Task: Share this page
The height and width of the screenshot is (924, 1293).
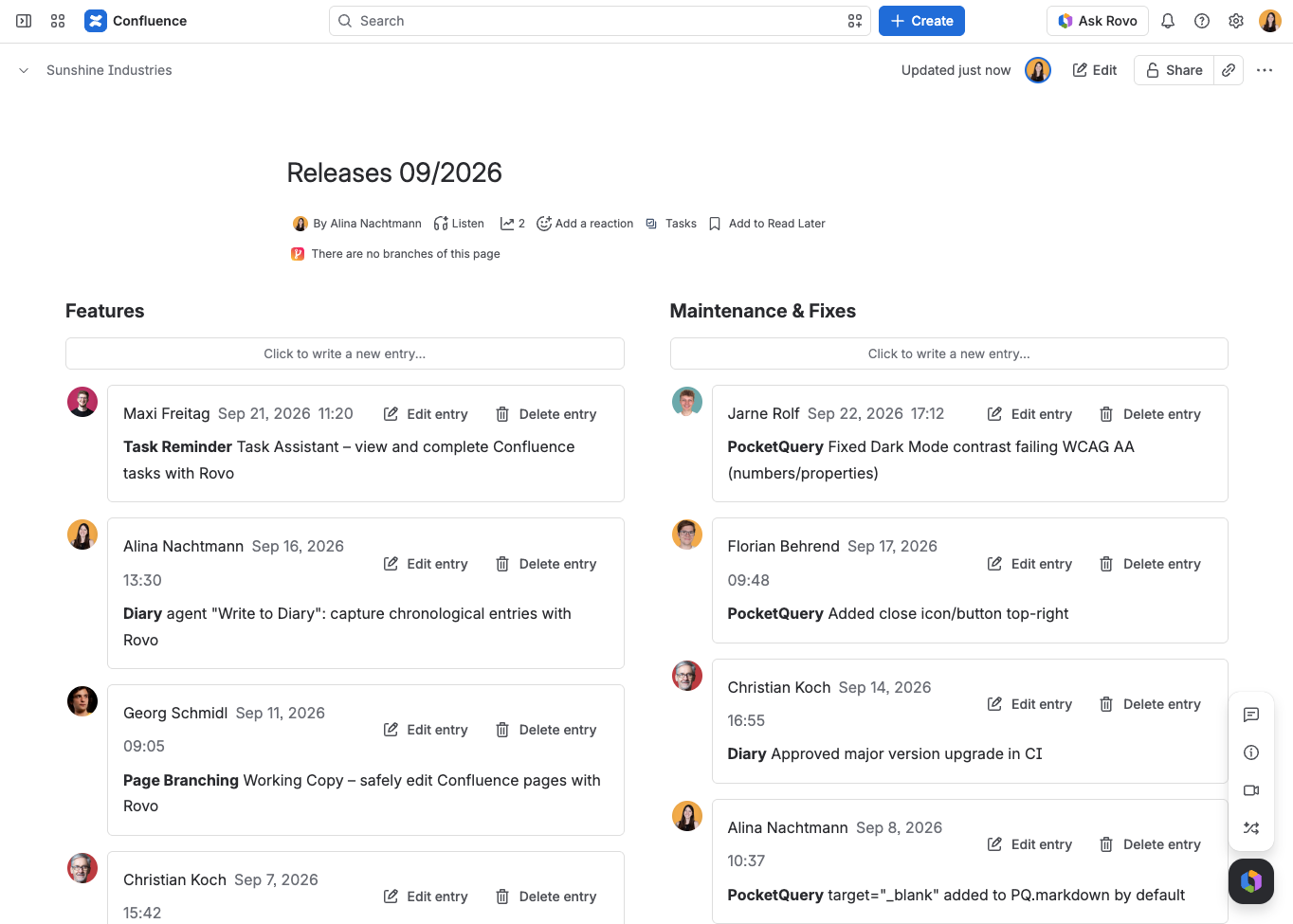Action: tap(1175, 70)
